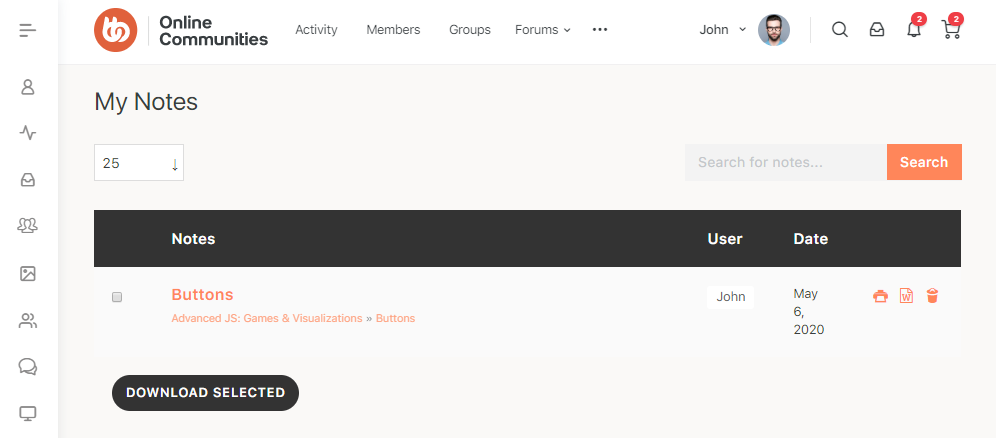The height and width of the screenshot is (438, 996).
Task: Click the Download Selected button
Action: coord(205,393)
